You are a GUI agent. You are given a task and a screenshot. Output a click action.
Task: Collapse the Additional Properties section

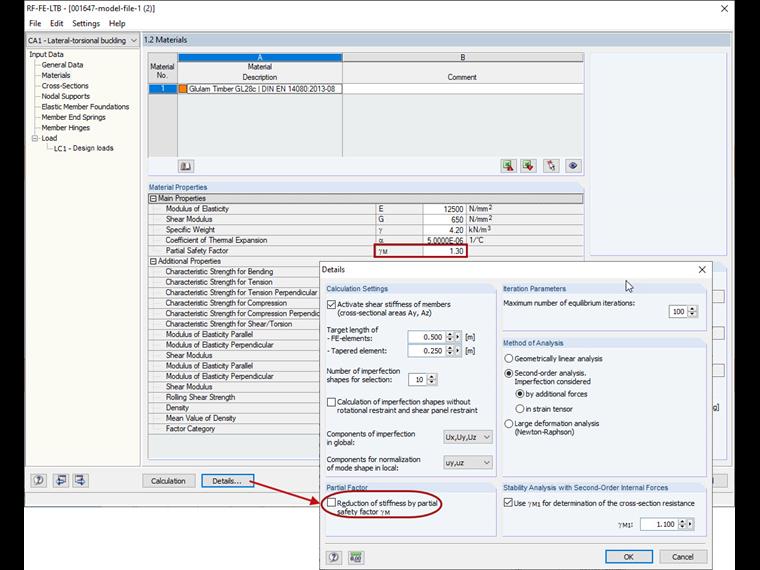pyautogui.click(x=153, y=261)
